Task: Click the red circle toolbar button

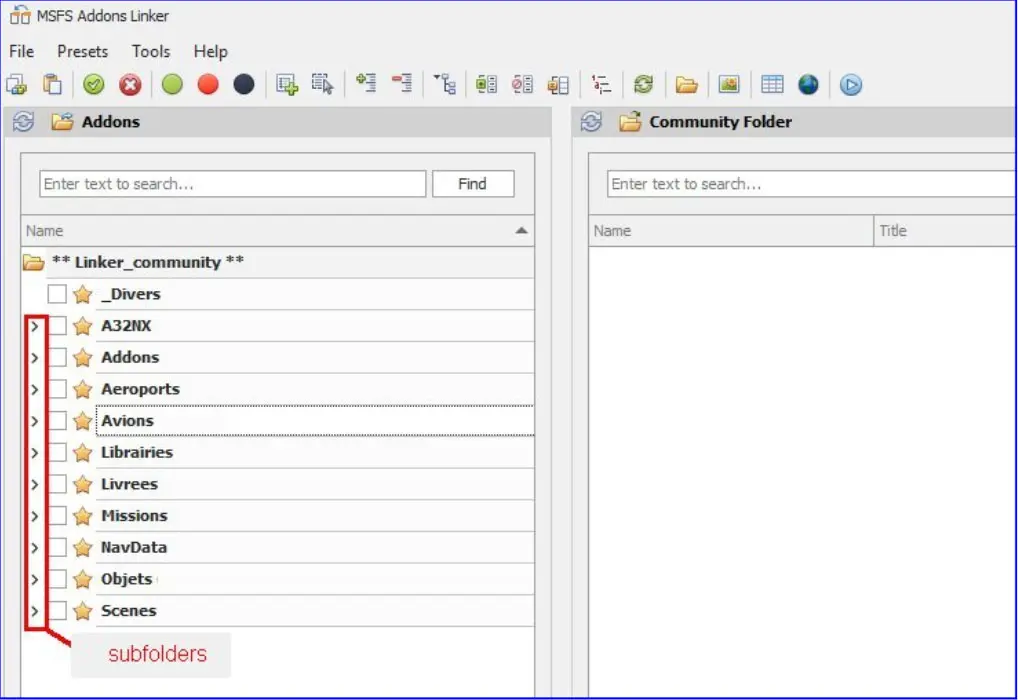Action: pyautogui.click(x=208, y=84)
